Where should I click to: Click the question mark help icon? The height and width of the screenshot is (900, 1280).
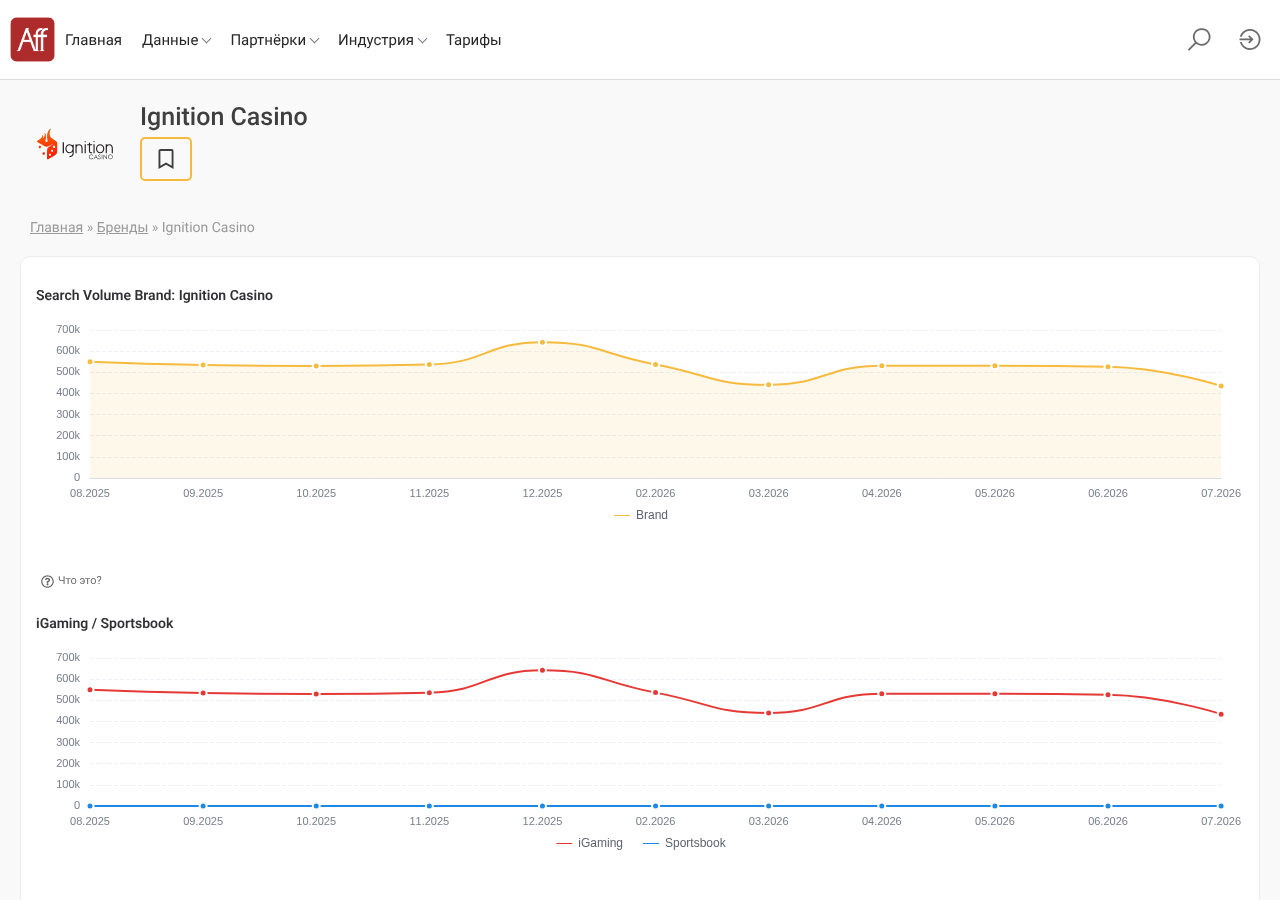47,581
